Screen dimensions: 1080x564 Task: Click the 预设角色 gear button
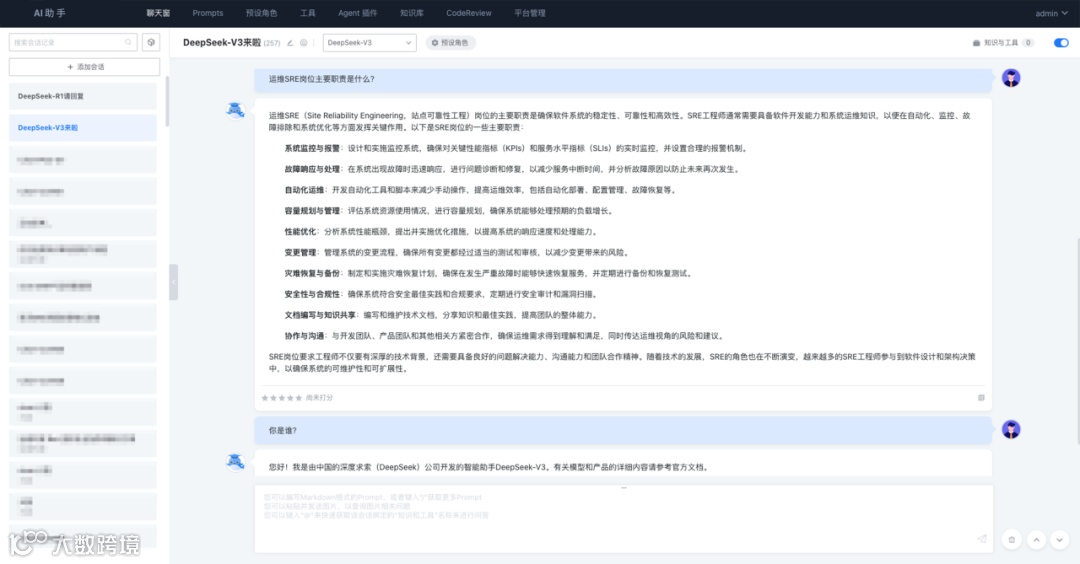pyautogui.click(x=450, y=43)
